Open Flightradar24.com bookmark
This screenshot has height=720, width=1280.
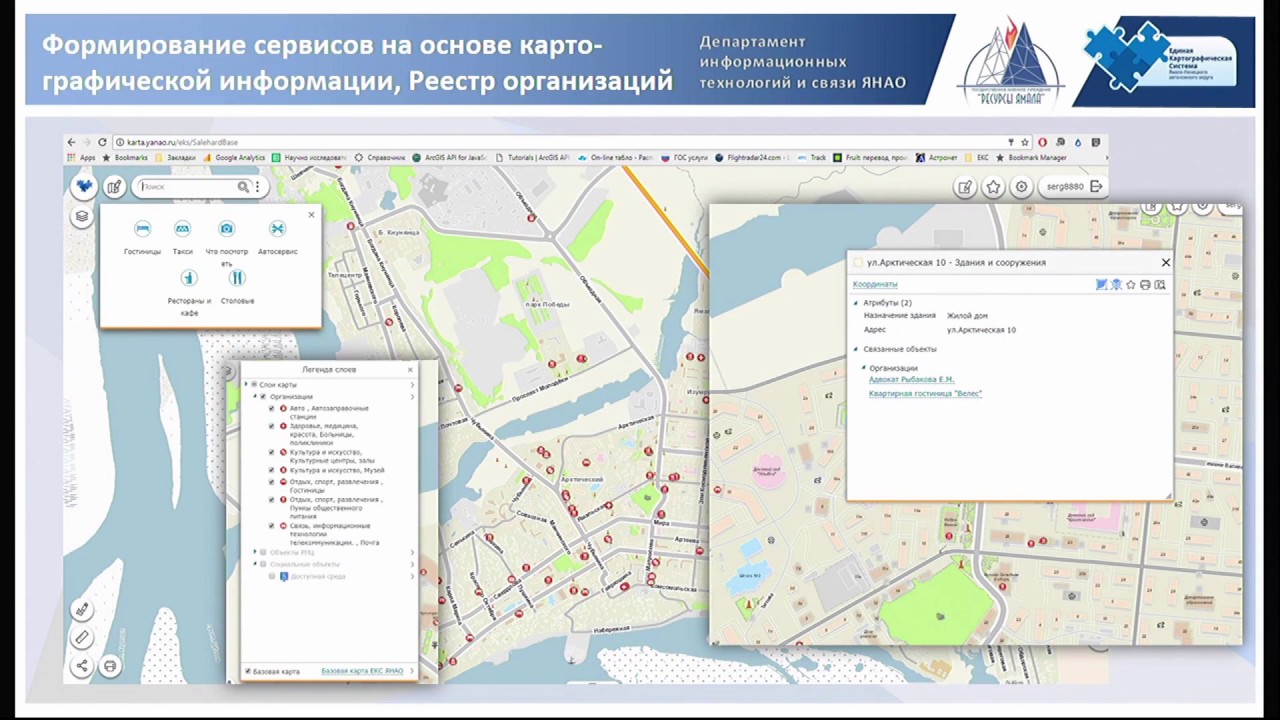(x=752, y=158)
